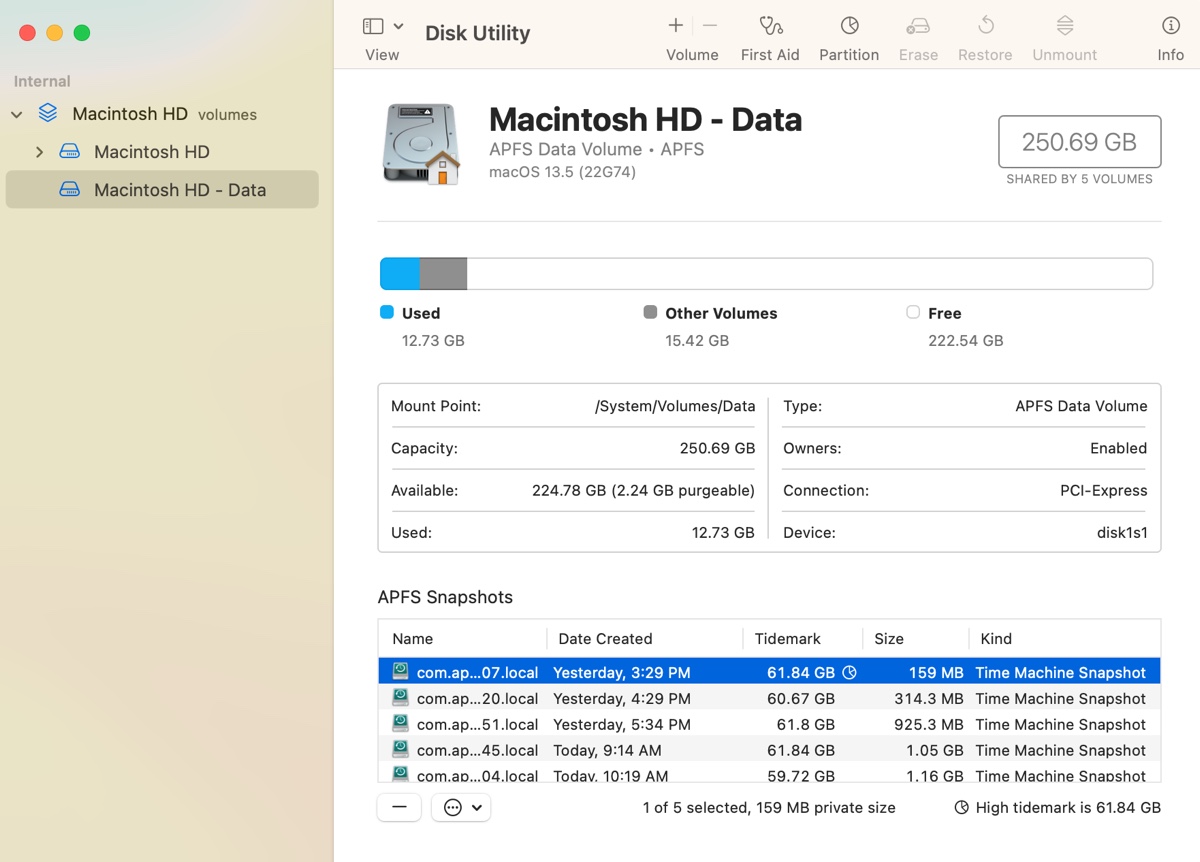Click the 250.69 GB size button

(x=1078, y=142)
